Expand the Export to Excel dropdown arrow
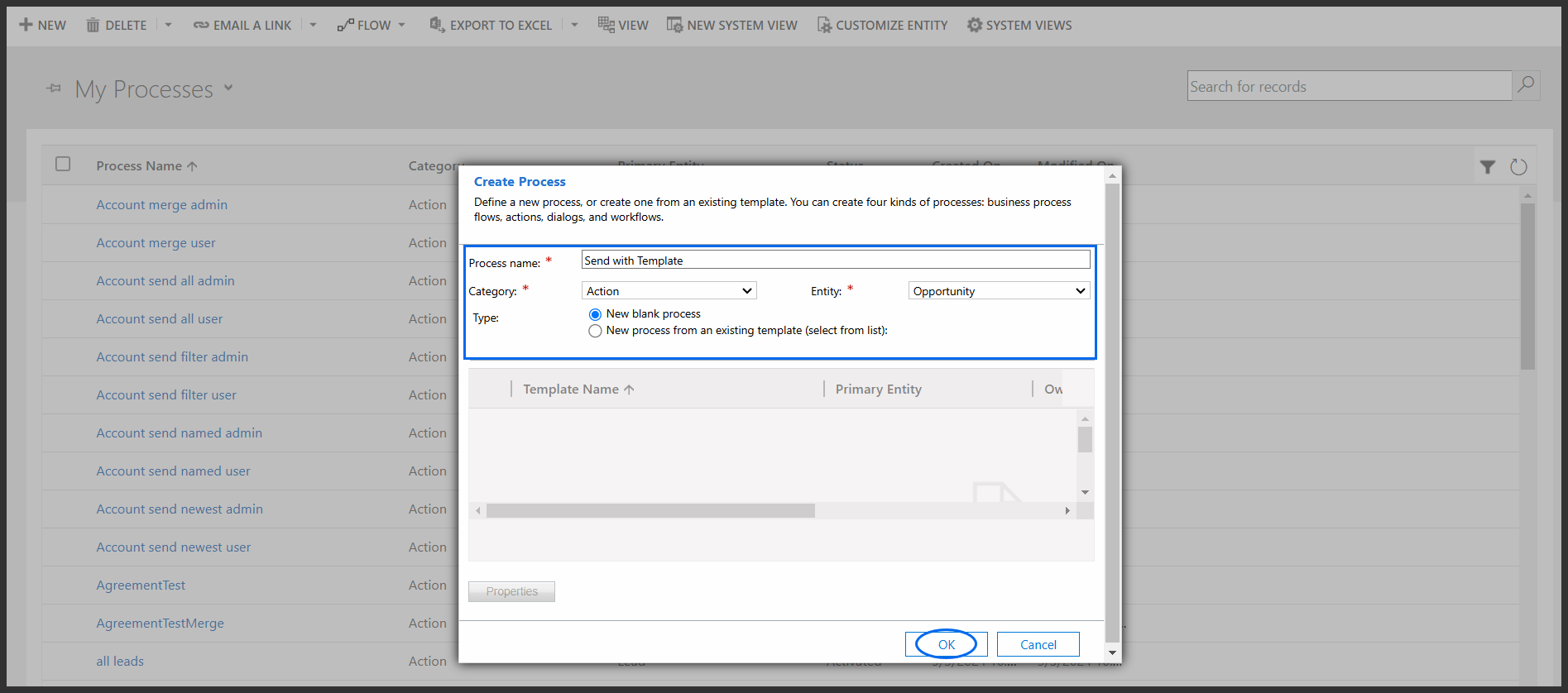1568x693 pixels. click(574, 25)
